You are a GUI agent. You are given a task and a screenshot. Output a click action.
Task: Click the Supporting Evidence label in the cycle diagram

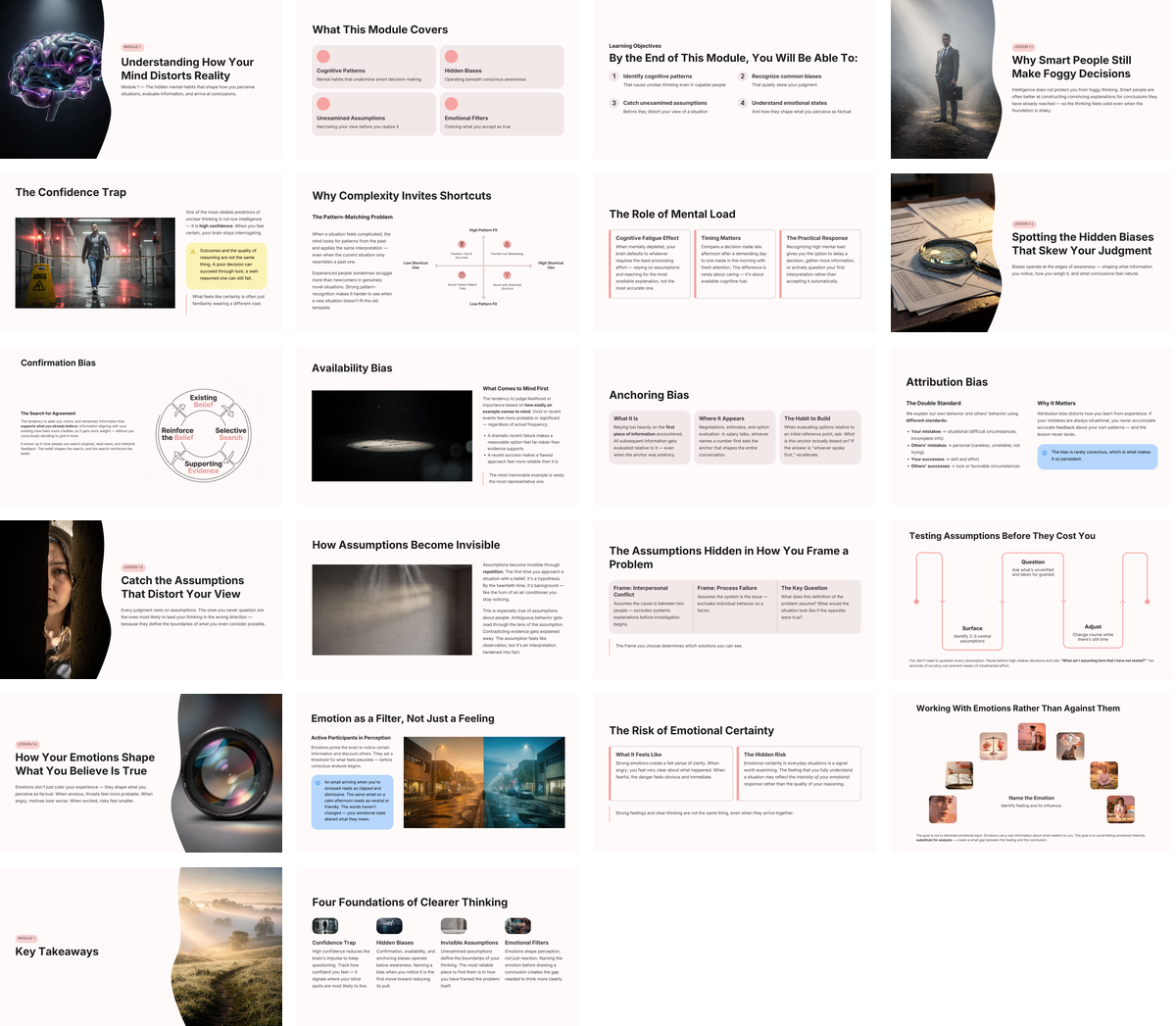(x=204, y=467)
